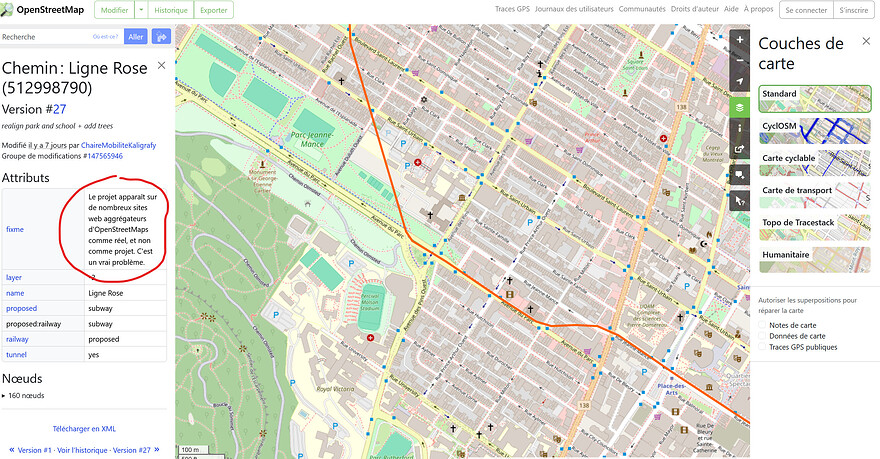This screenshot has width=880, height=459.
Task: Open the Aide menu item
Action: coord(731,9)
